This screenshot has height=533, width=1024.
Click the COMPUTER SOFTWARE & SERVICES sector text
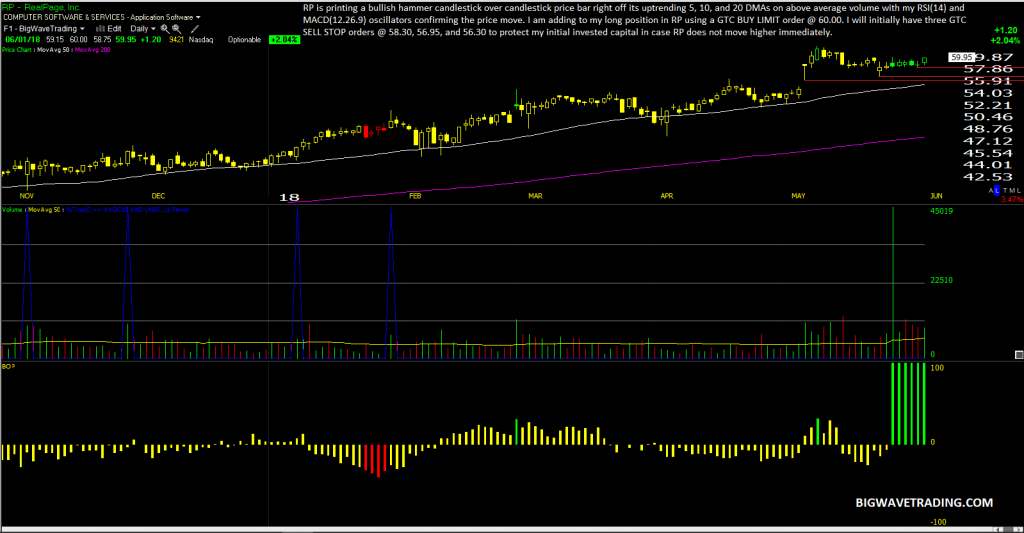[64, 17]
